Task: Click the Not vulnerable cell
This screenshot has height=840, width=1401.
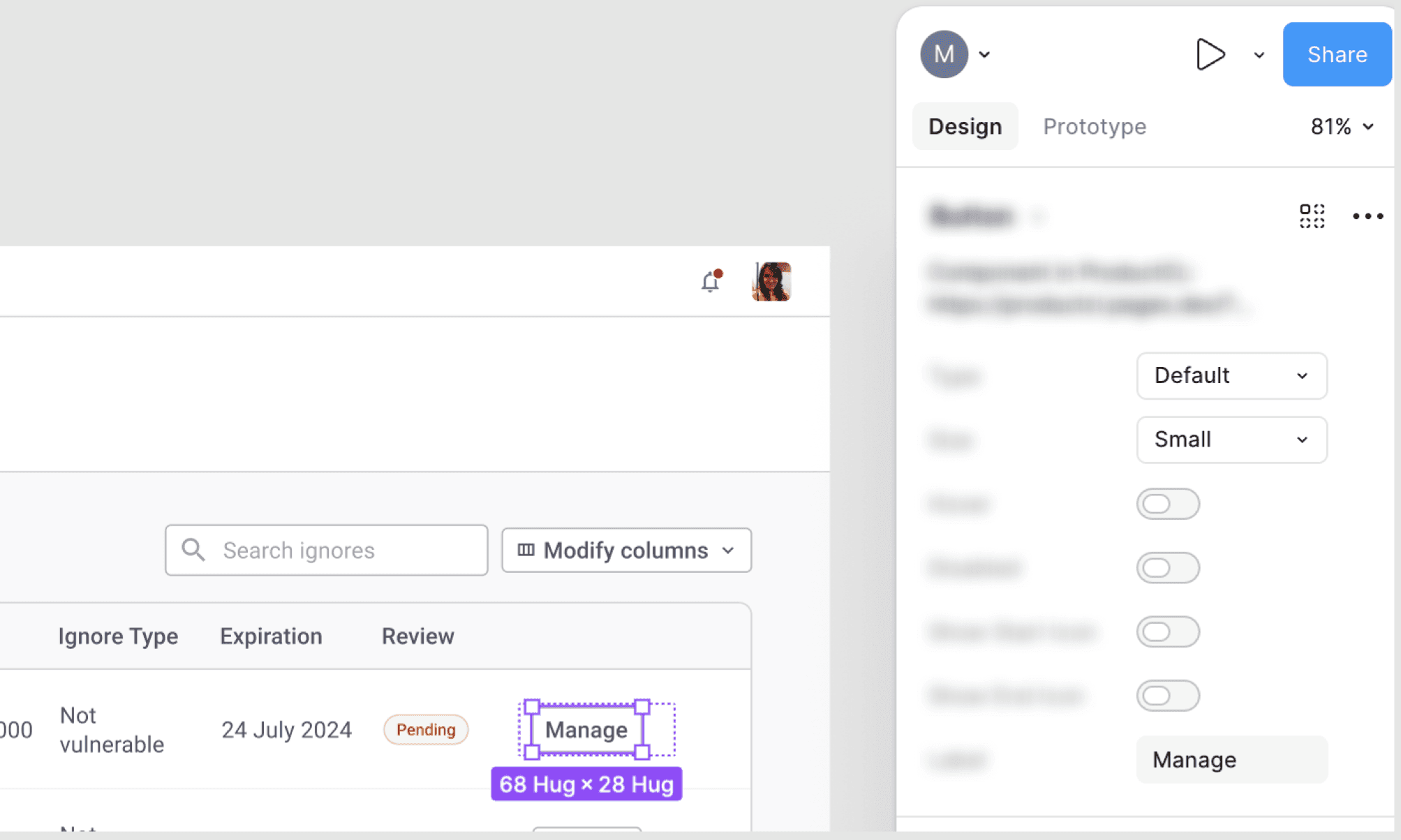Action: [x=112, y=730]
